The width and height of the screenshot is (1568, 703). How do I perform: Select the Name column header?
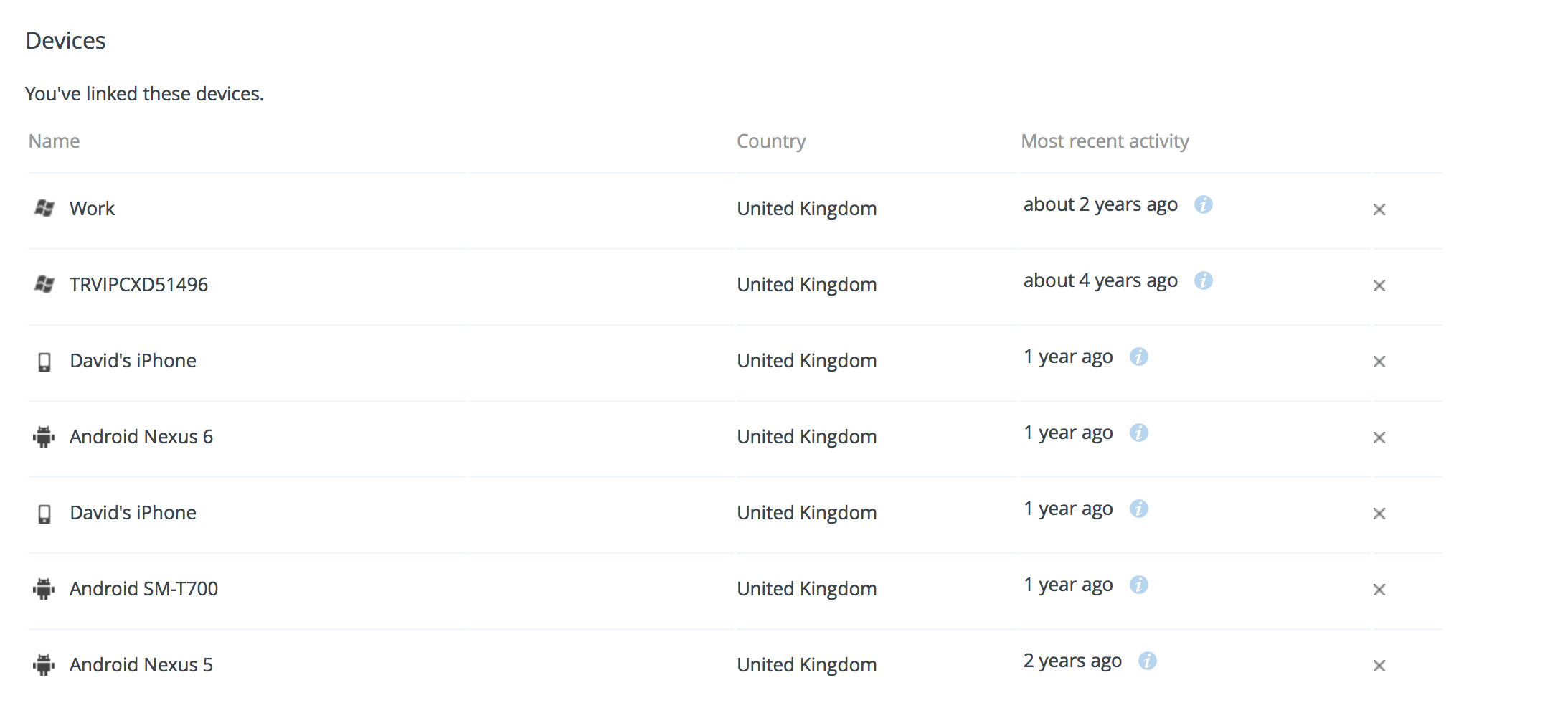click(53, 141)
